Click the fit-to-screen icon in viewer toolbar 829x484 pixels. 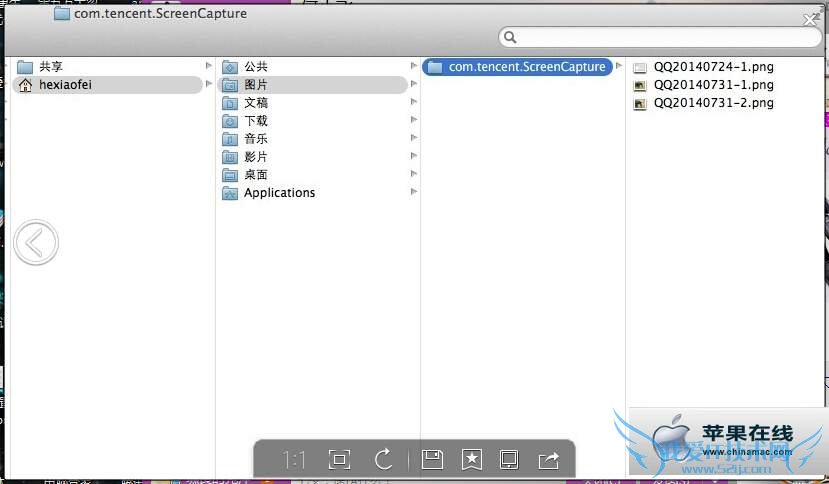pyautogui.click(x=339, y=459)
